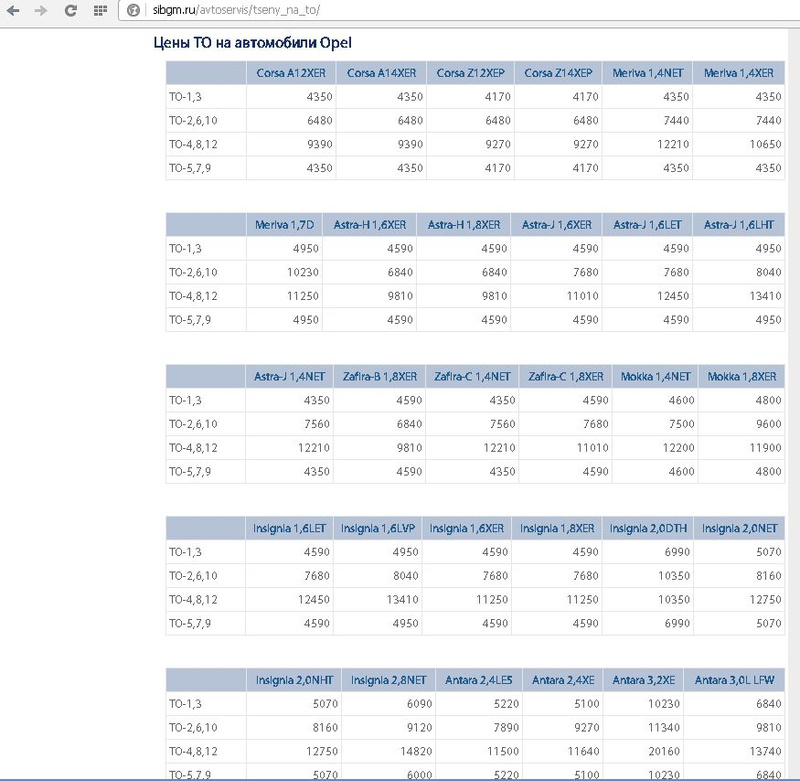The height and width of the screenshot is (781, 800).
Task: Select value 13410 under Astra-J 1,6LHT
Action: click(765, 296)
